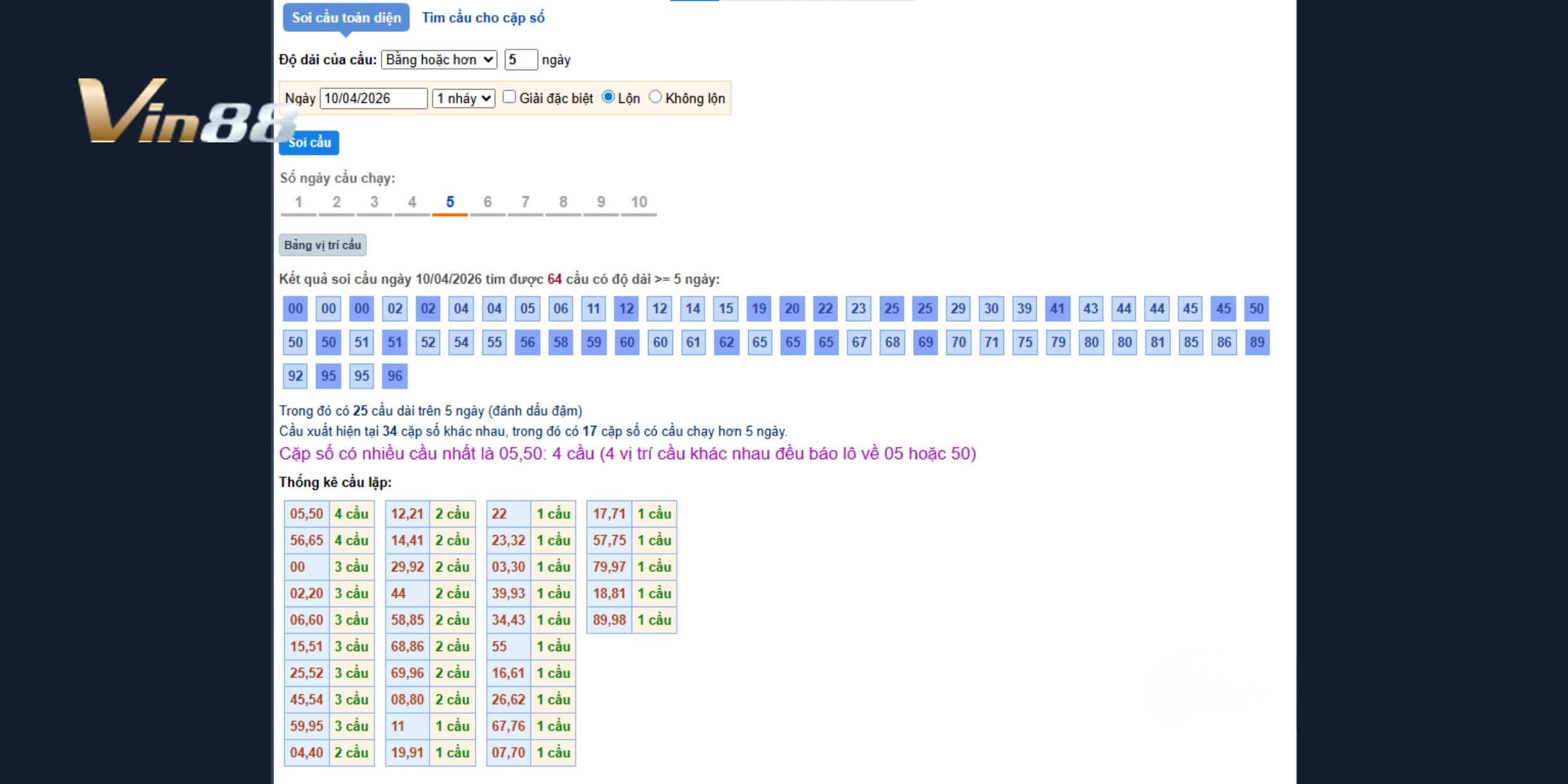The width and height of the screenshot is (1568, 784).
Task: Click number tile 92
Action: (295, 376)
